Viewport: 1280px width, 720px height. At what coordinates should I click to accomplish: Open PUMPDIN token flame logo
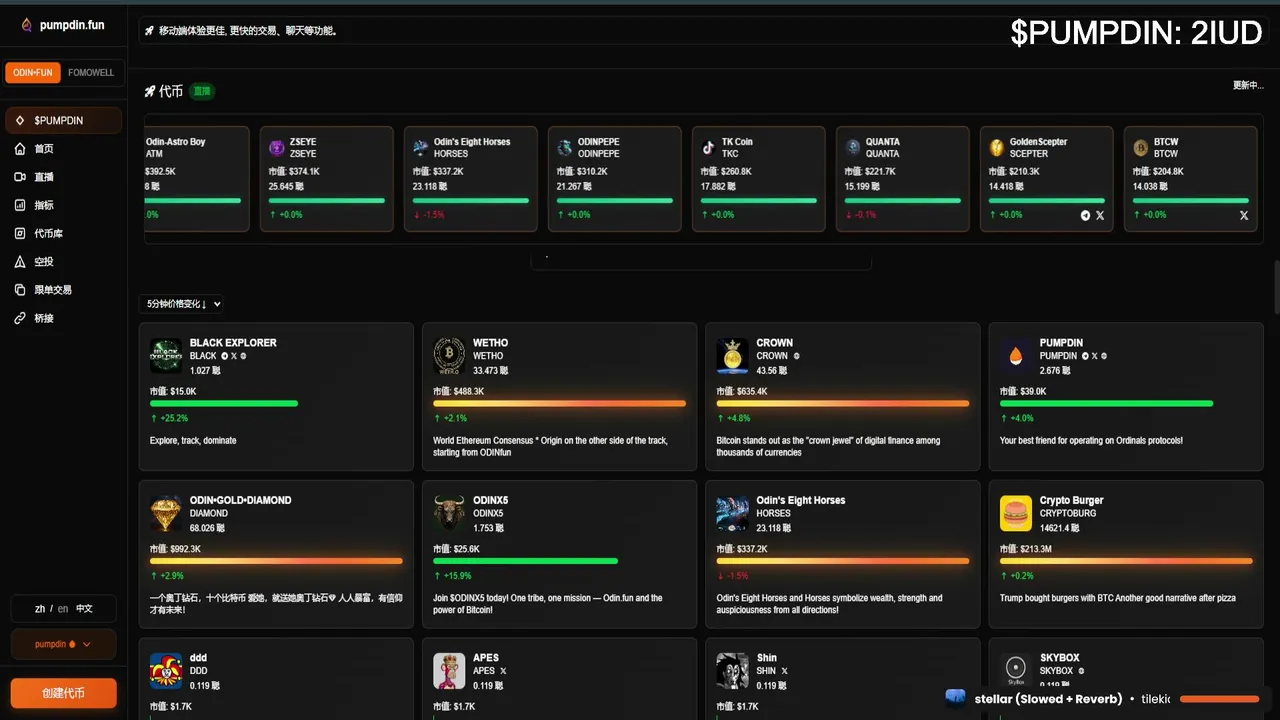[x=1016, y=356]
